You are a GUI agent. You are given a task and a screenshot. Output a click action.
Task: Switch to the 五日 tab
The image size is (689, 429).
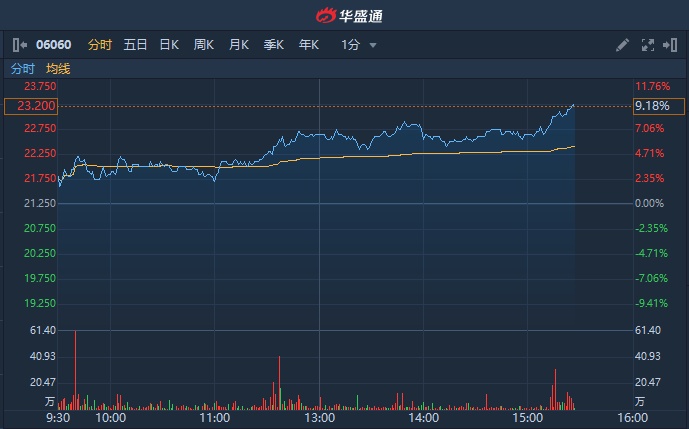click(135, 45)
